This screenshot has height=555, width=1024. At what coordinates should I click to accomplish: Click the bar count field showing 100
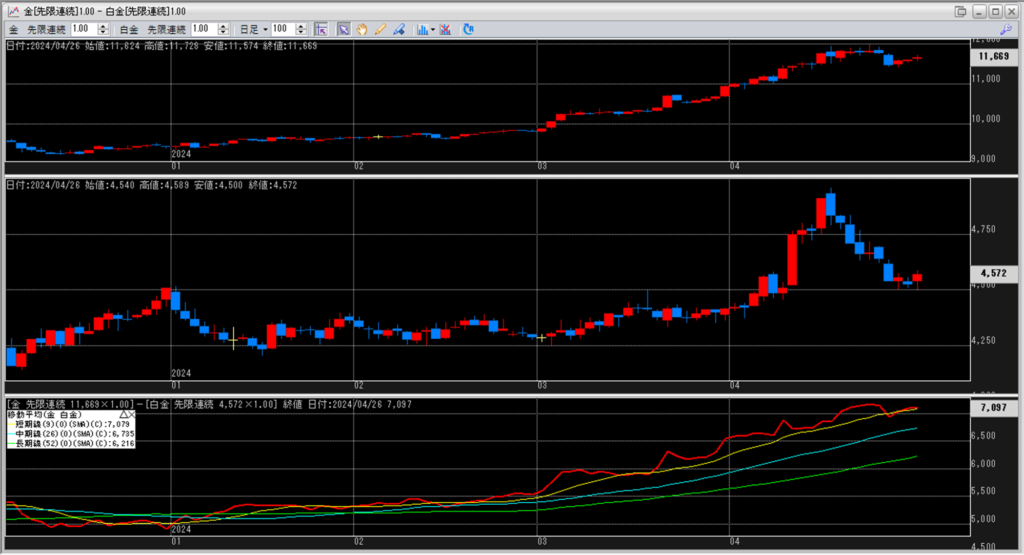(x=281, y=29)
